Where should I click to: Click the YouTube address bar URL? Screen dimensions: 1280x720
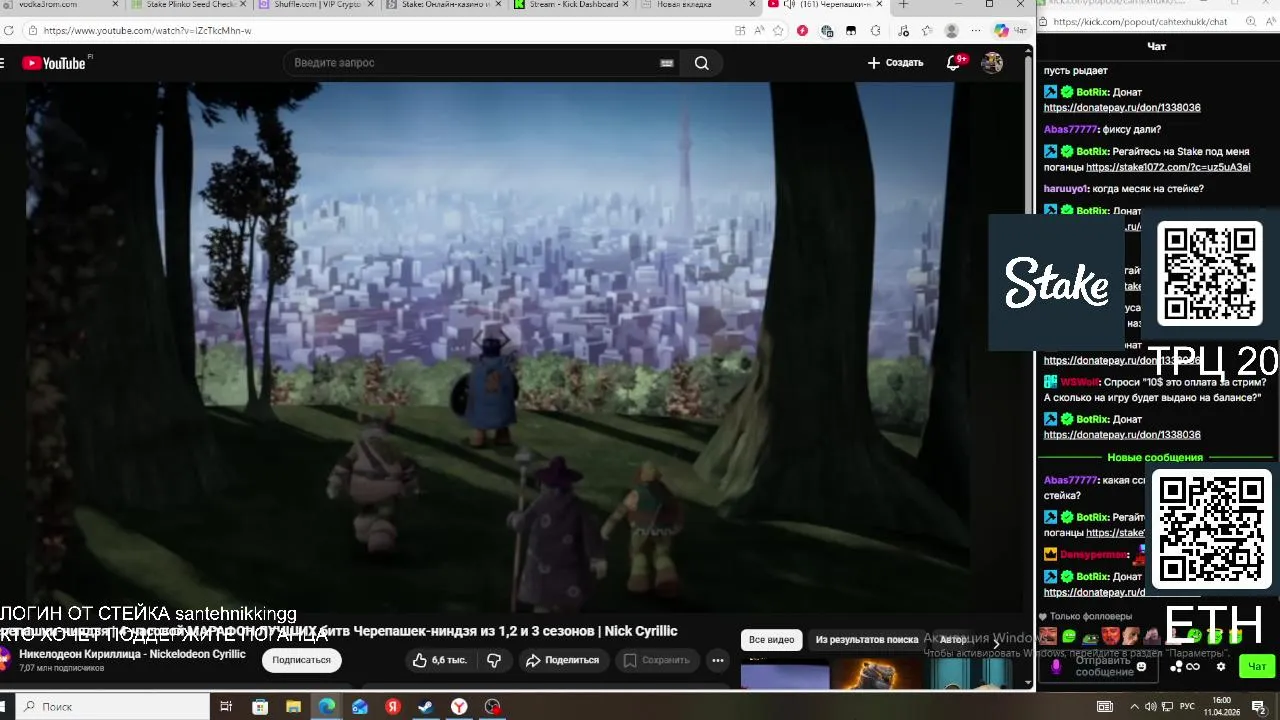click(147, 31)
